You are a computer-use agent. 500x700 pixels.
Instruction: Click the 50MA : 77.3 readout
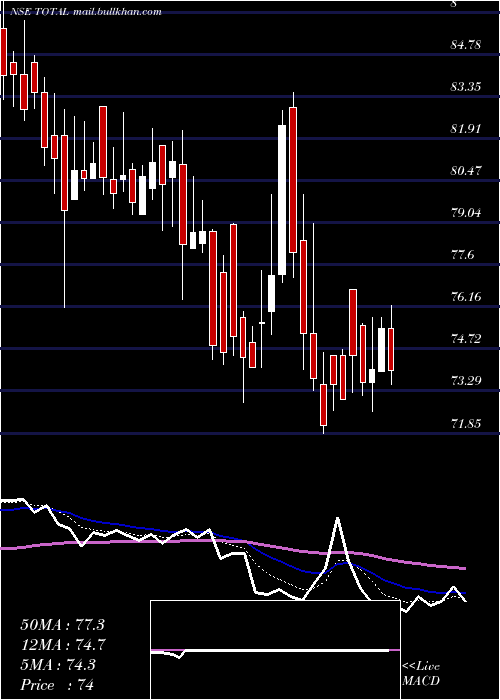point(62,625)
